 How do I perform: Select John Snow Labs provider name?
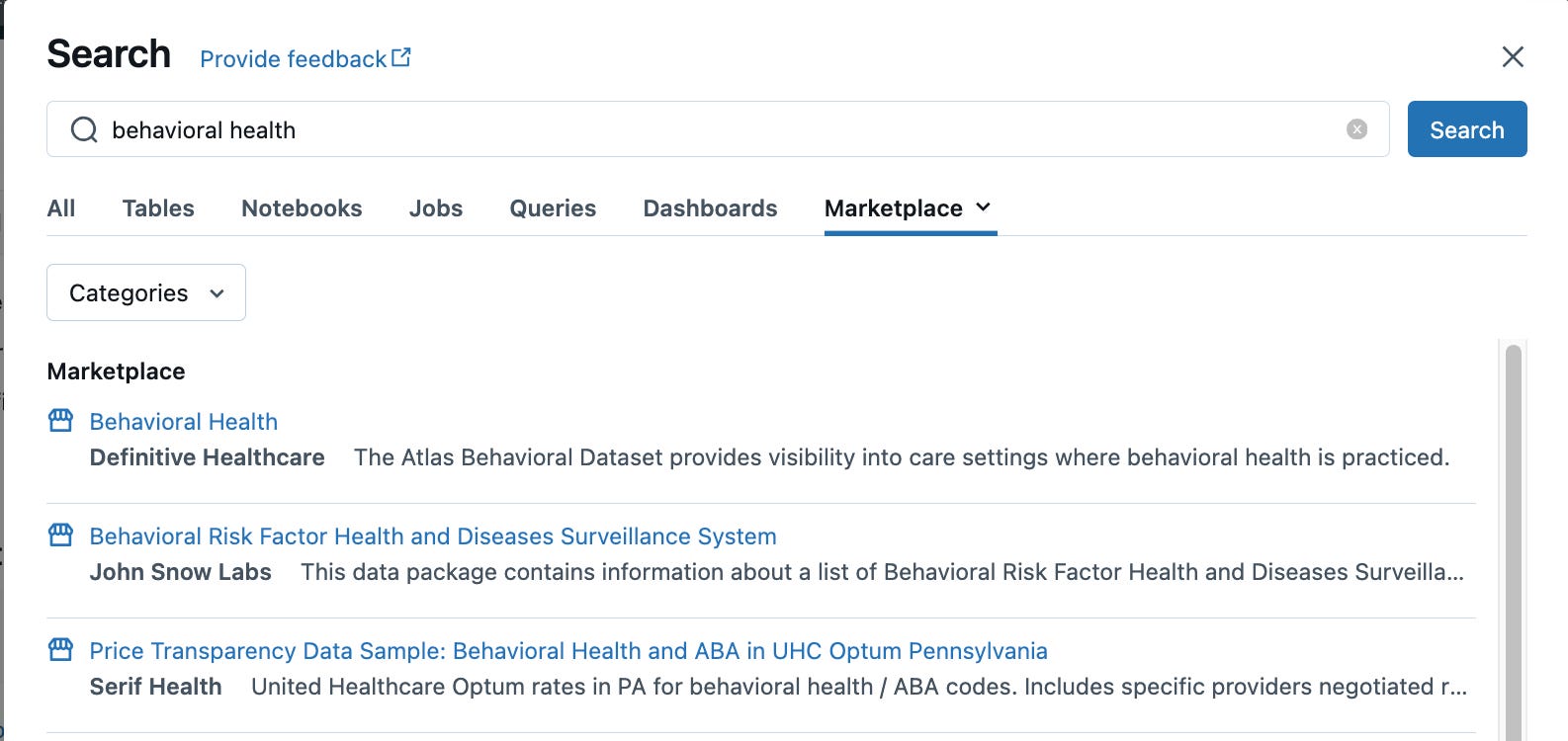pos(181,572)
